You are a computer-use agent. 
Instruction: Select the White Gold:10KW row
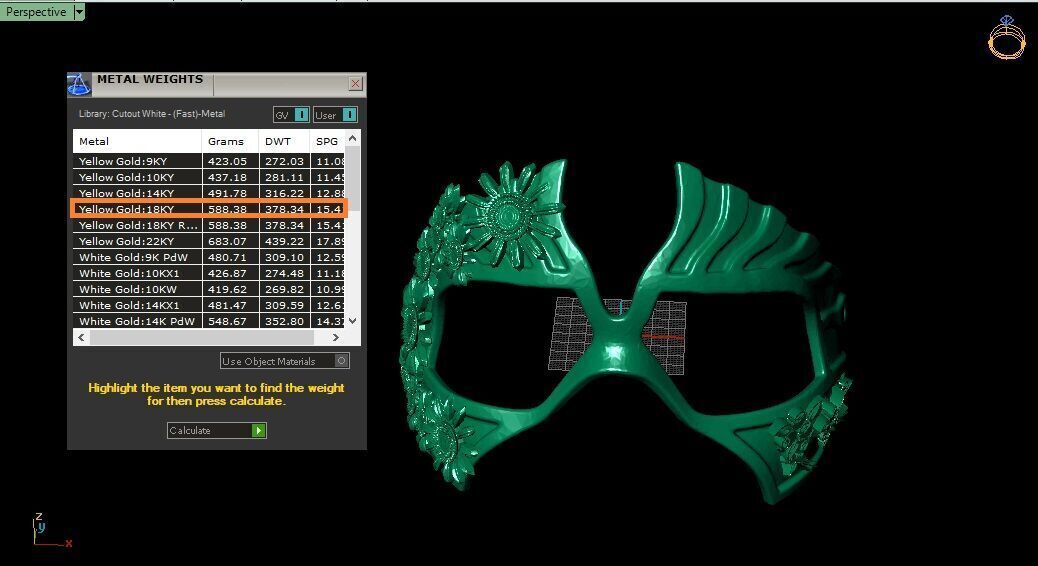pyautogui.click(x=209, y=289)
